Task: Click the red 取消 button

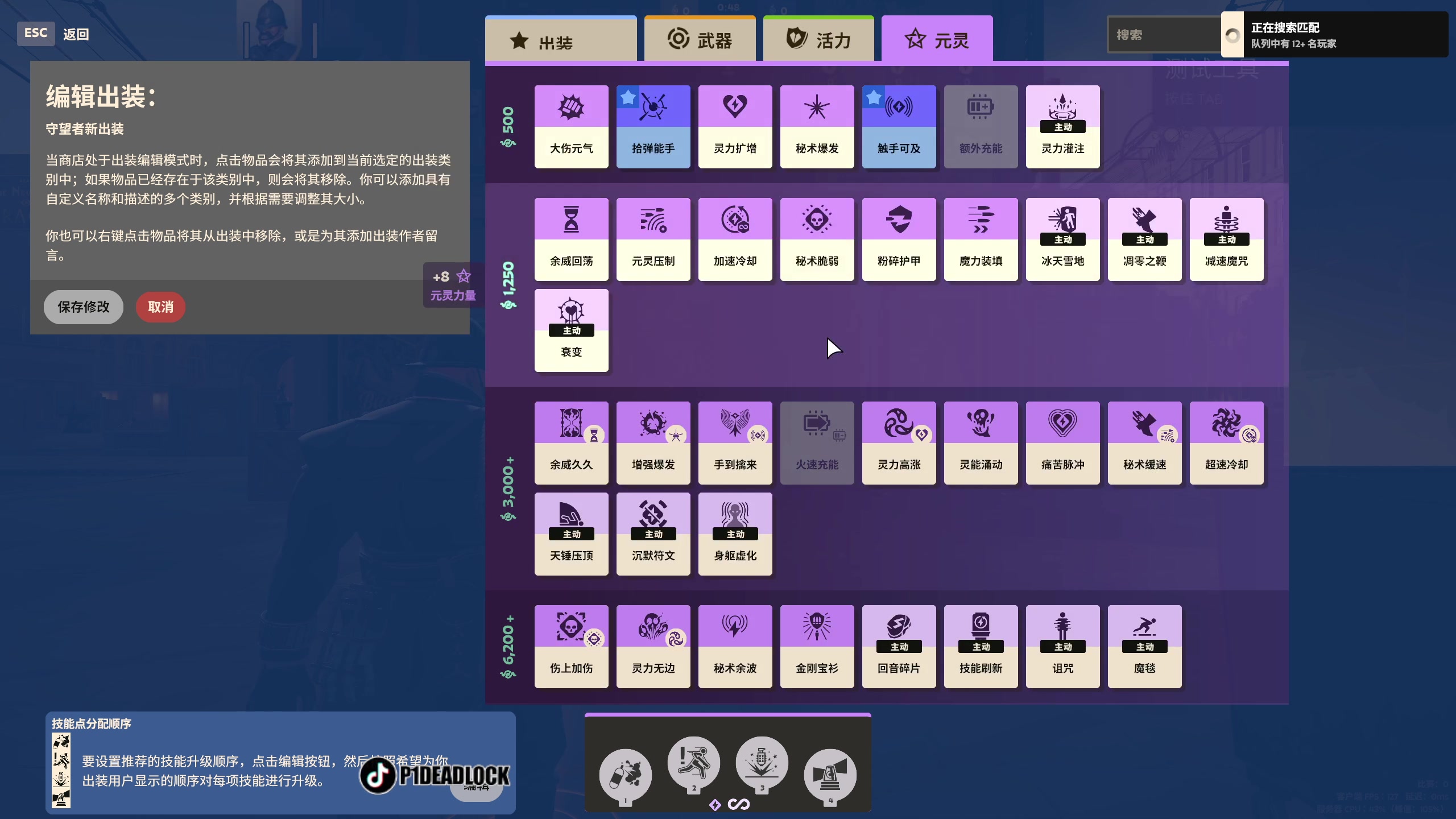Action: [x=160, y=307]
